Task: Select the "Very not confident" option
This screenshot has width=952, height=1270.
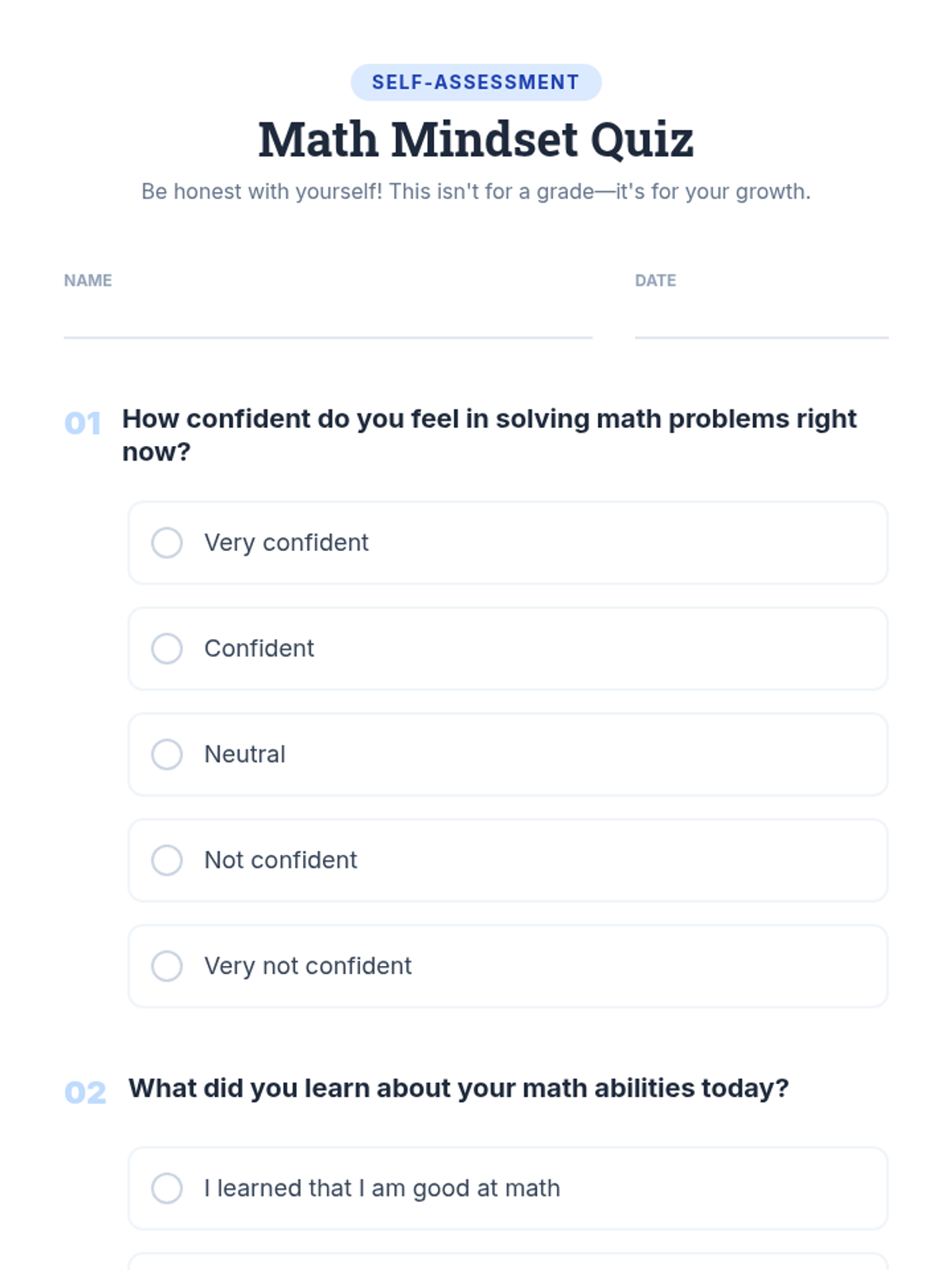Action: click(x=167, y=966)
